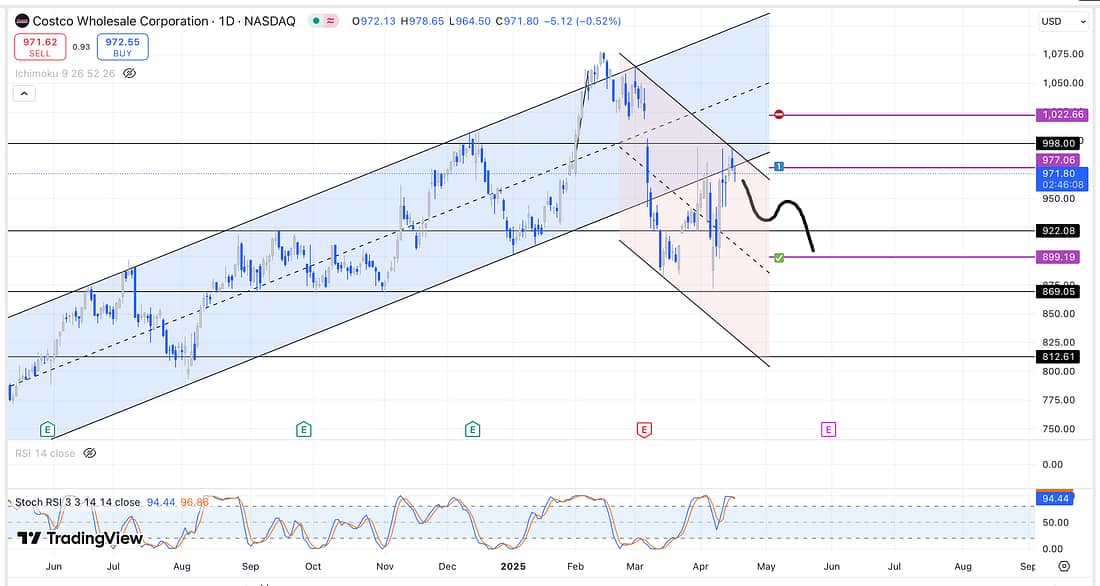Click the blue position marker on 977.06 line

point(779,166)
